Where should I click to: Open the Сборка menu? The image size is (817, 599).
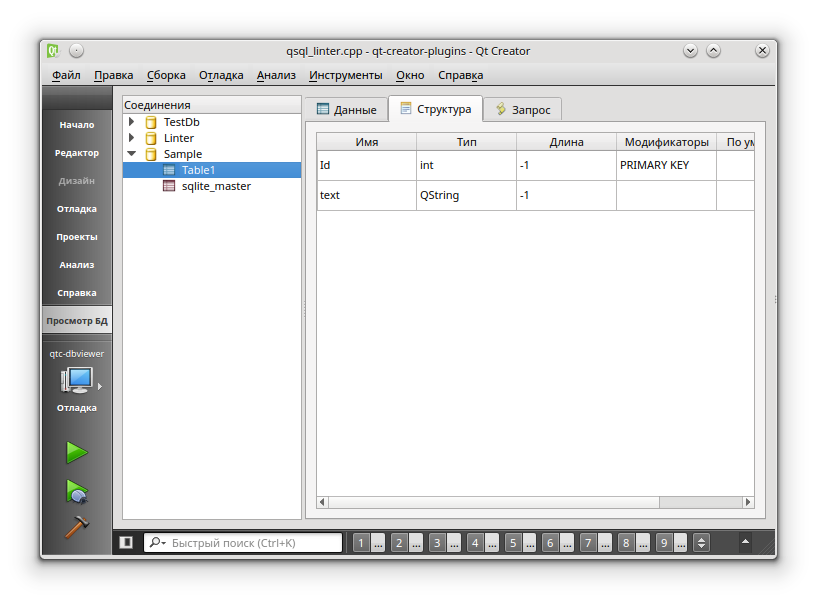coord(166,75)
